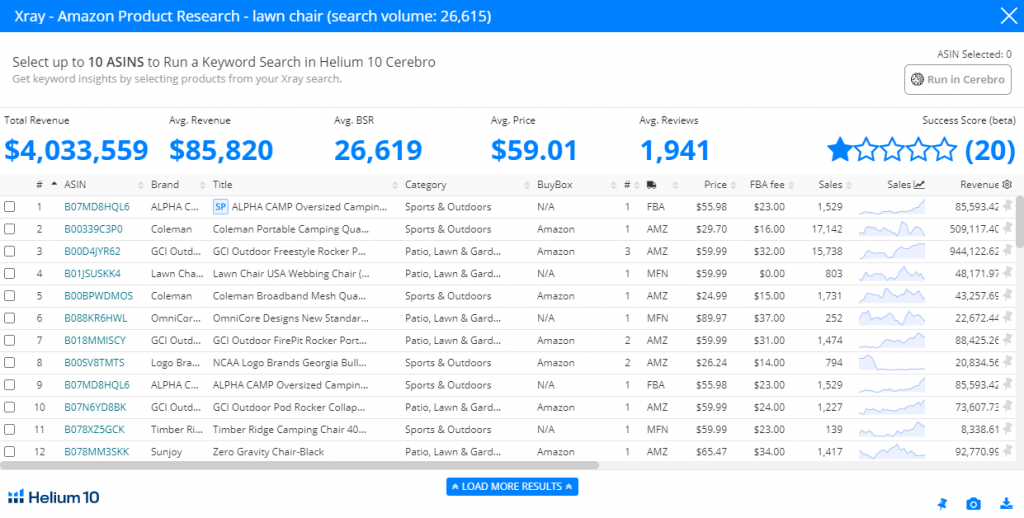Close the Xray panel
1024x518 pixels.
tap(1009, 16)
